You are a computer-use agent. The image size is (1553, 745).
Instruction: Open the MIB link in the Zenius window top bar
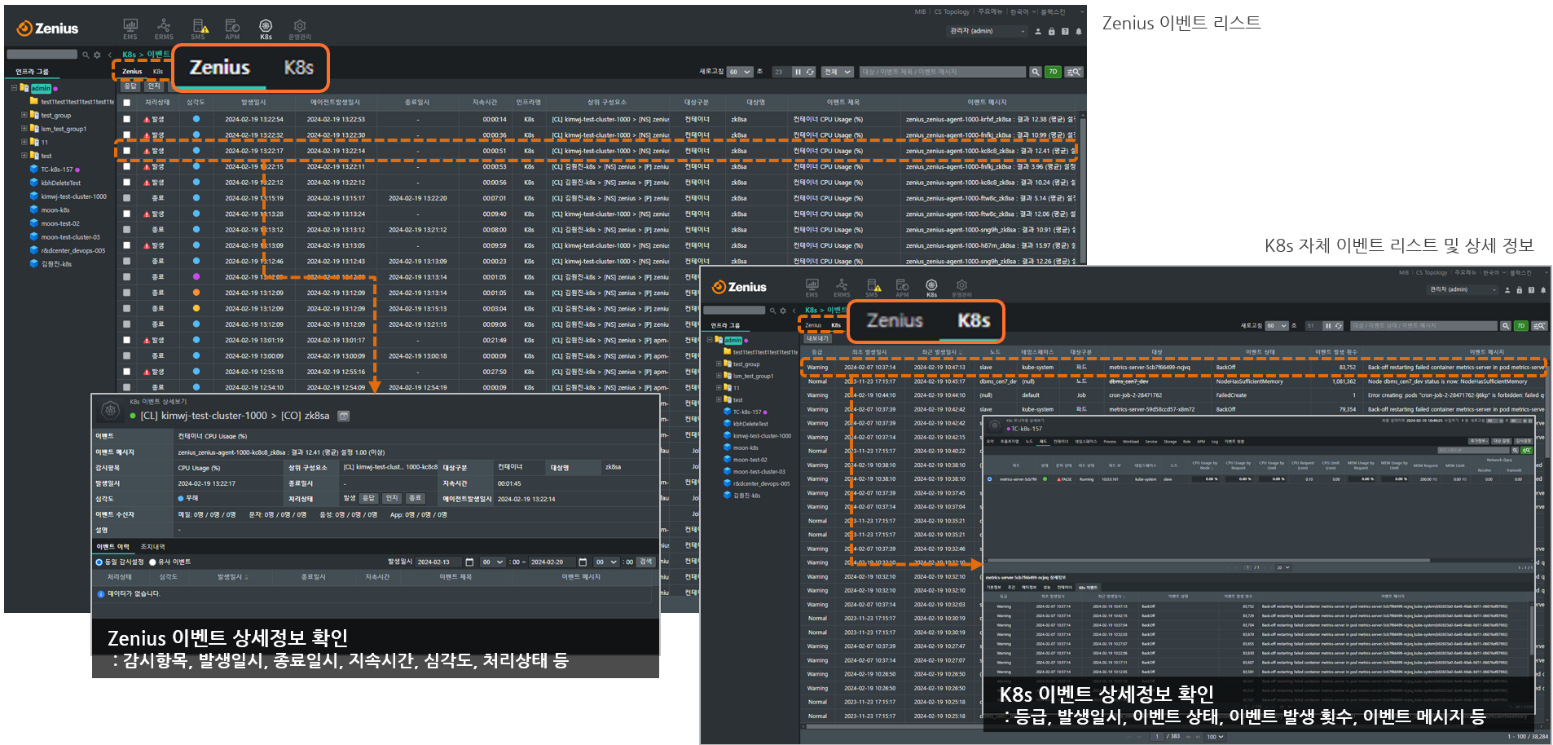tap(920, 12)
